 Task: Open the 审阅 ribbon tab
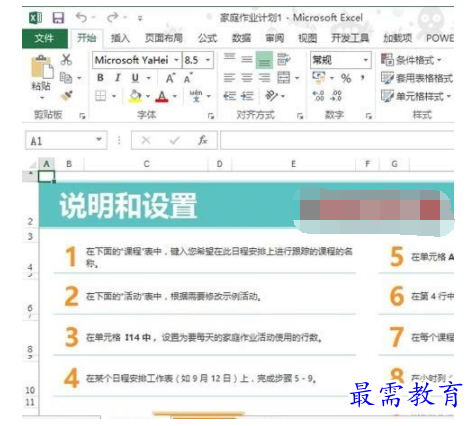(x=275, y=38)
